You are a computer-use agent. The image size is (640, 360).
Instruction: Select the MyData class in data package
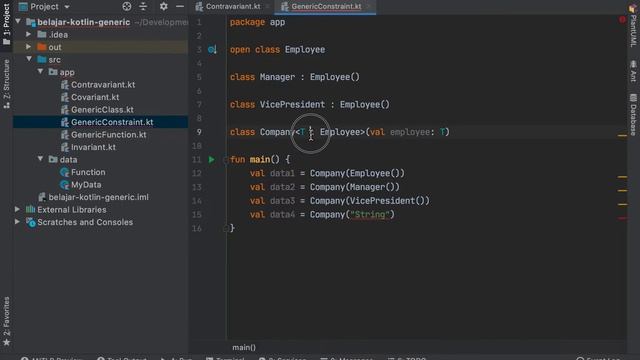pyautogui.click(x=86, y=184)
